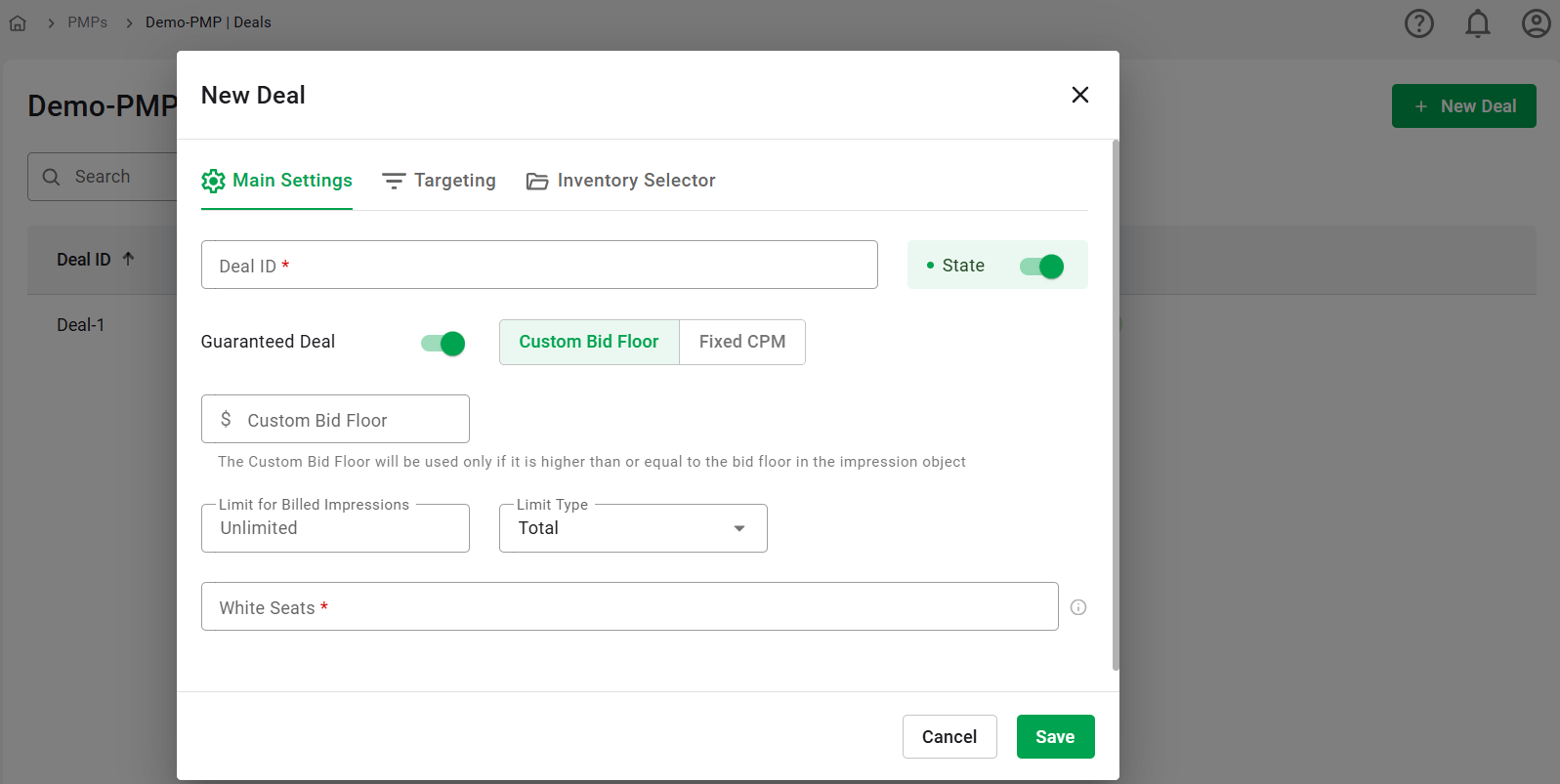The width and height of the screenshot is (1560, 784).
Task: Select Fixed CPM pricing option
Action: 741,342
